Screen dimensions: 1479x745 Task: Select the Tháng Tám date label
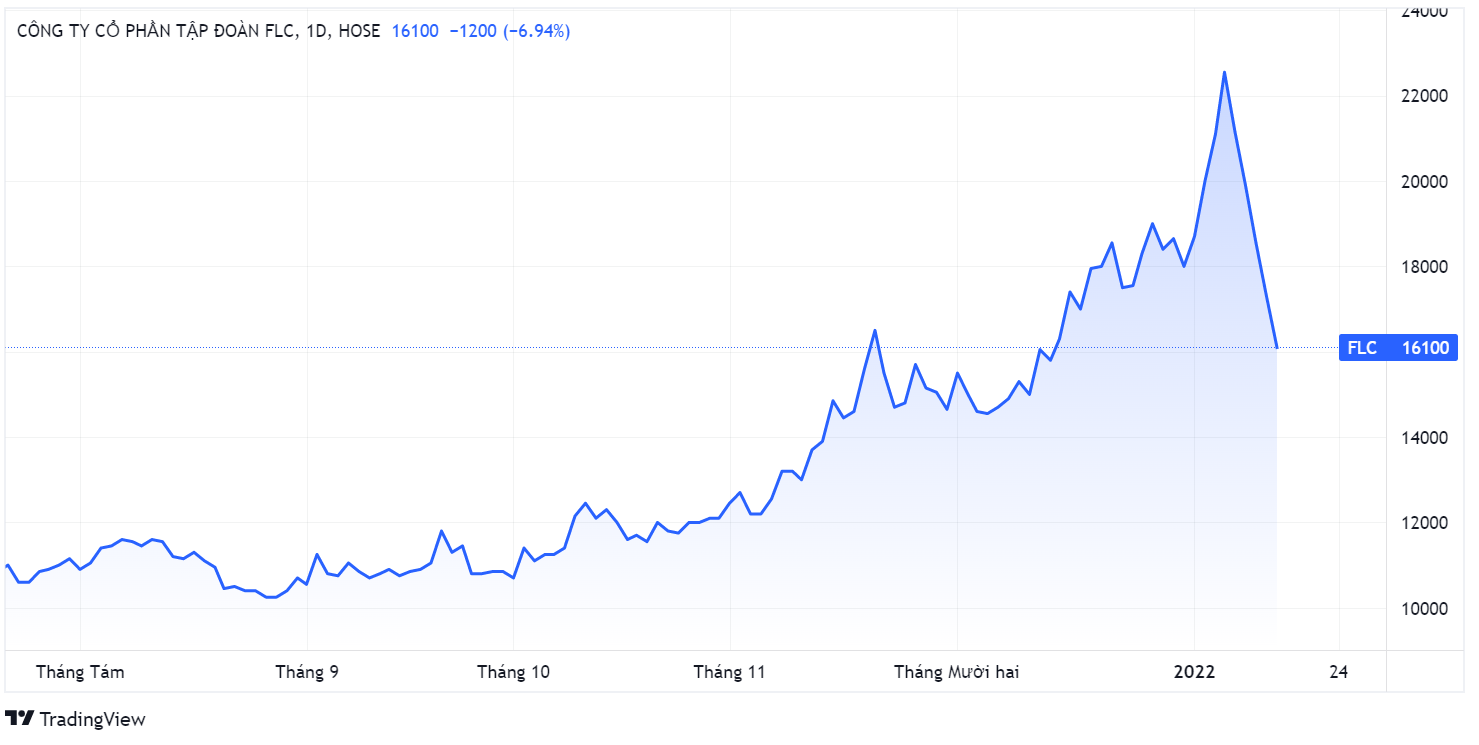[80, 672]
